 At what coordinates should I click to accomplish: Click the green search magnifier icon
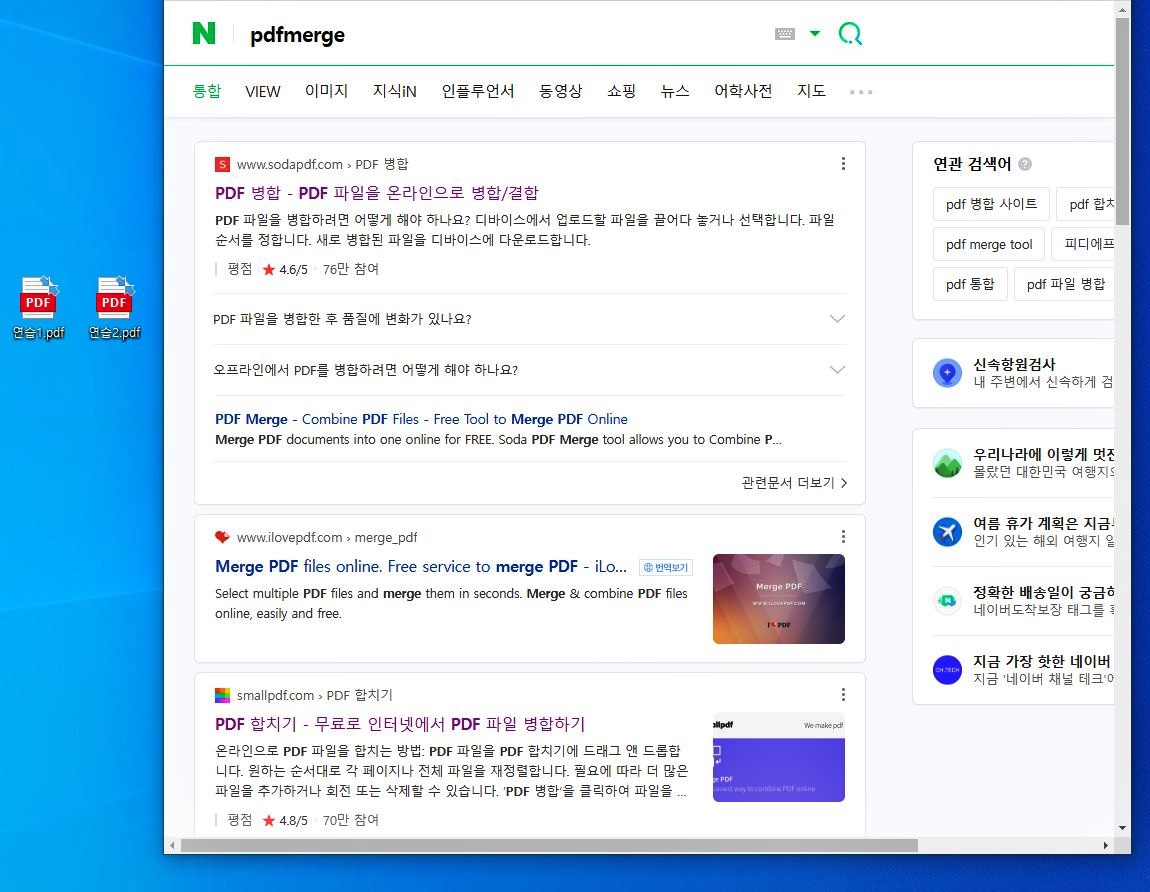pos(850,33)
